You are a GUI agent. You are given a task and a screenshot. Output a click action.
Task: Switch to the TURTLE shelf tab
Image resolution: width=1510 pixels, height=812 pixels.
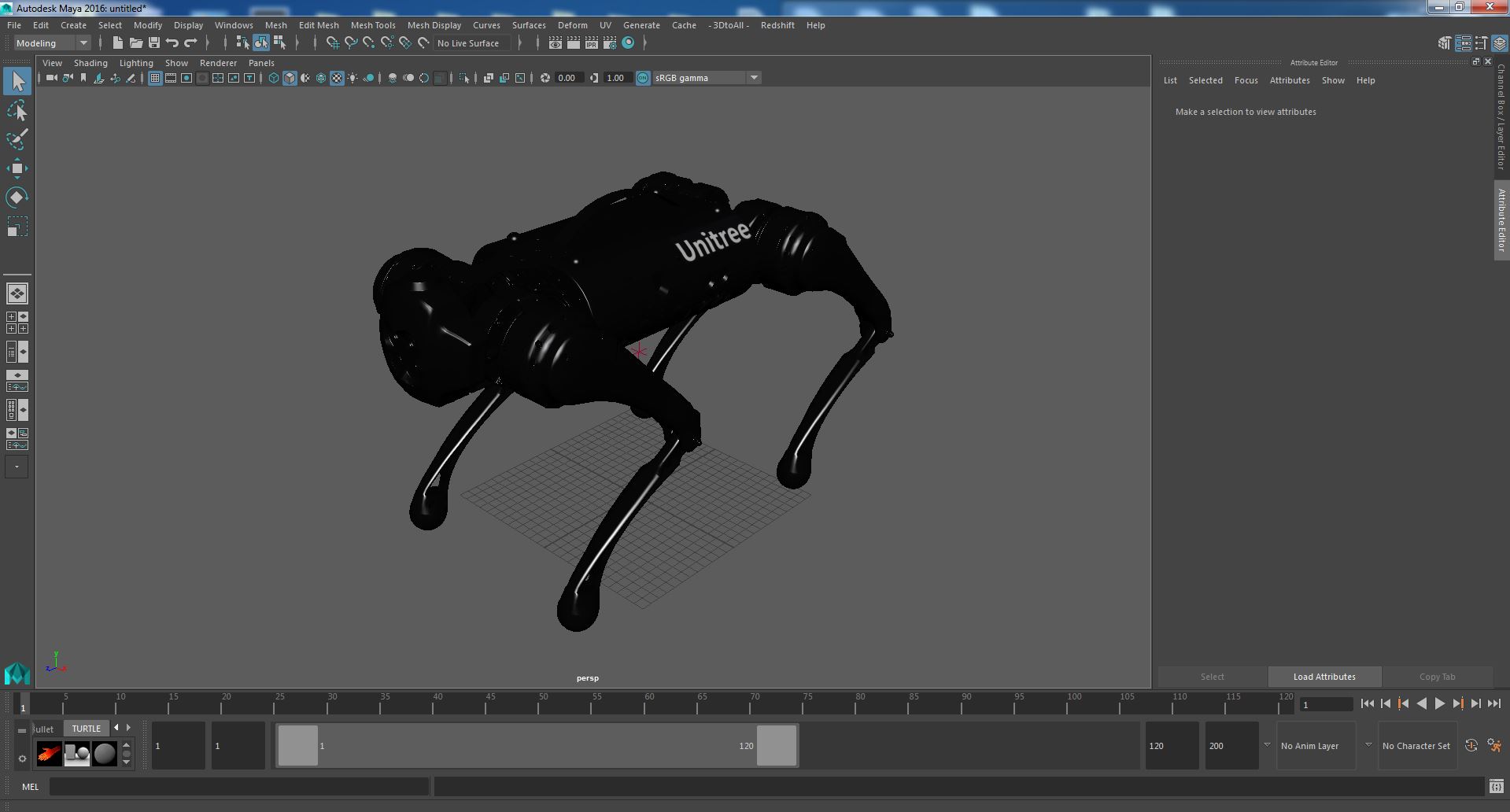(87, 729)
